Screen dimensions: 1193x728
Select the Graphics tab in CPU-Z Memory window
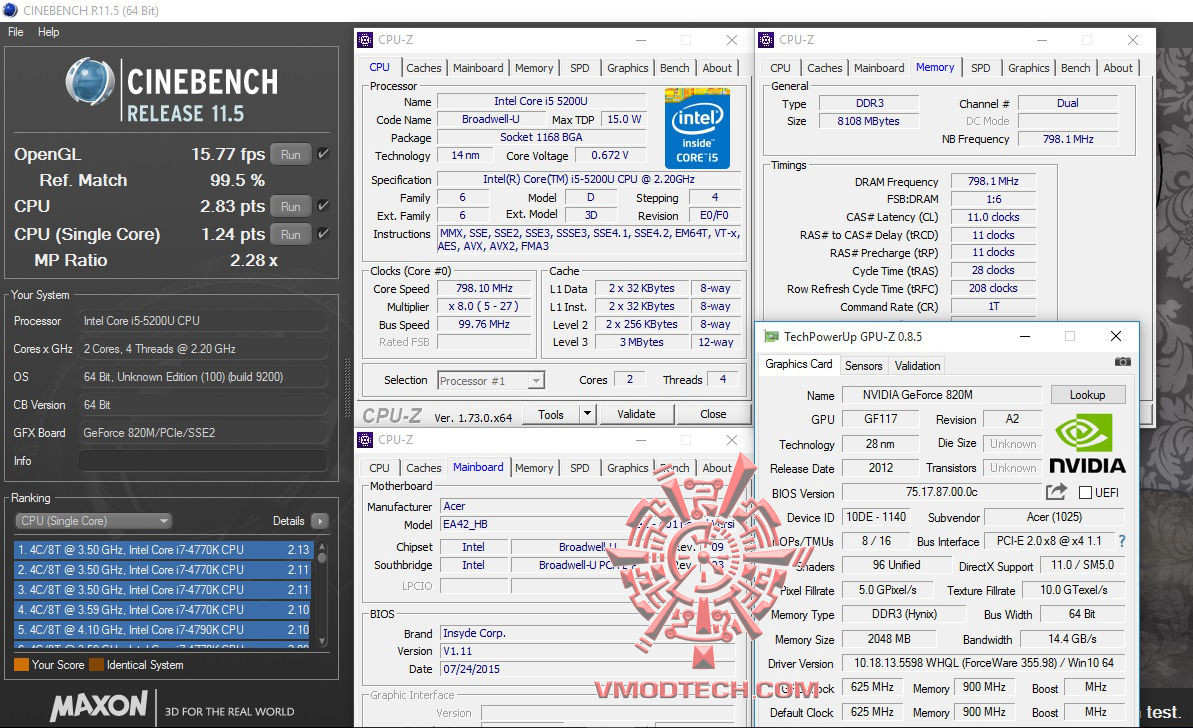pyautogui.click(x=1029, y=68)
